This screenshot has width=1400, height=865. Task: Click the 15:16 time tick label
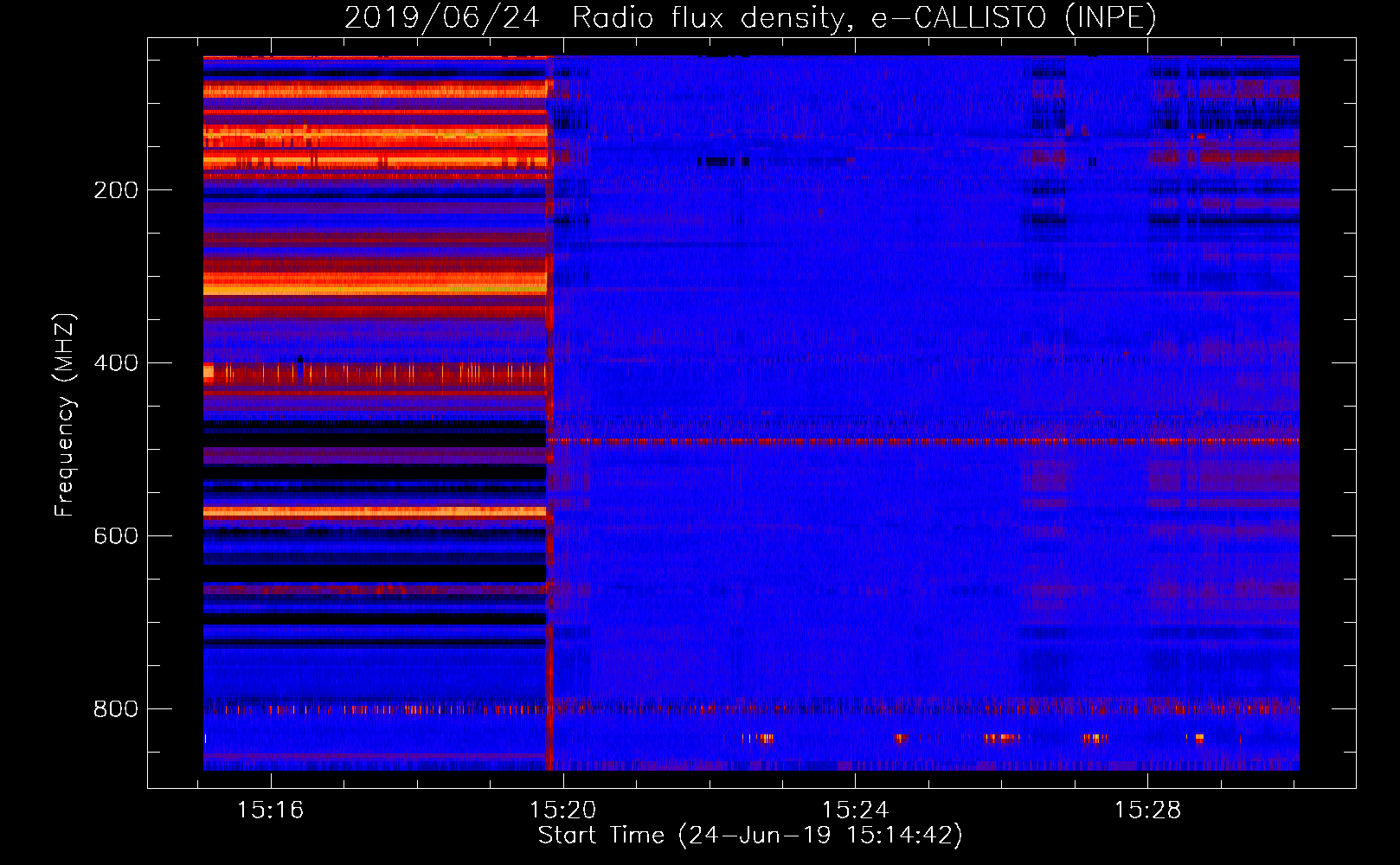(271, 811)
